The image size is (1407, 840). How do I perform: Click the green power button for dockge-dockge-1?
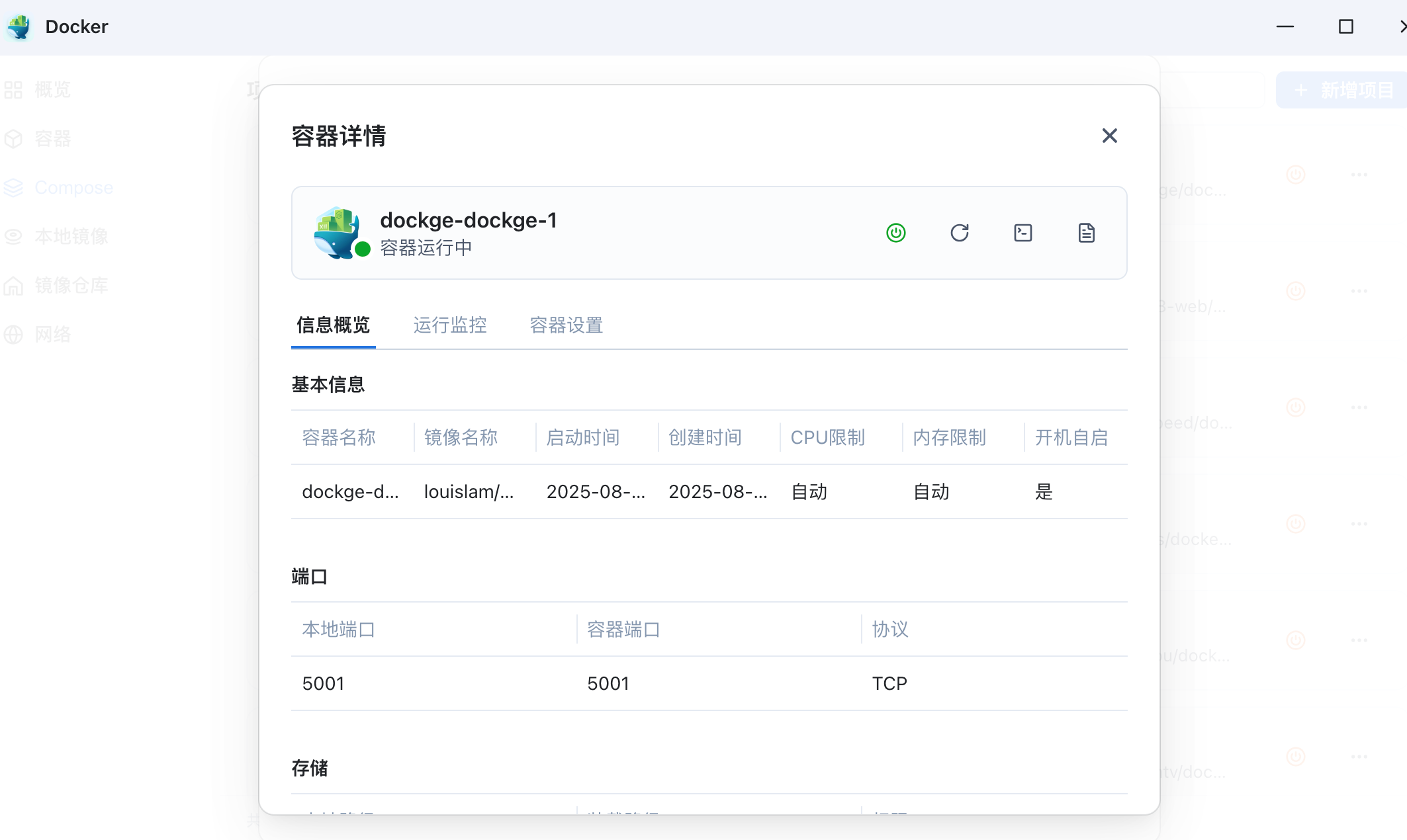895,233
